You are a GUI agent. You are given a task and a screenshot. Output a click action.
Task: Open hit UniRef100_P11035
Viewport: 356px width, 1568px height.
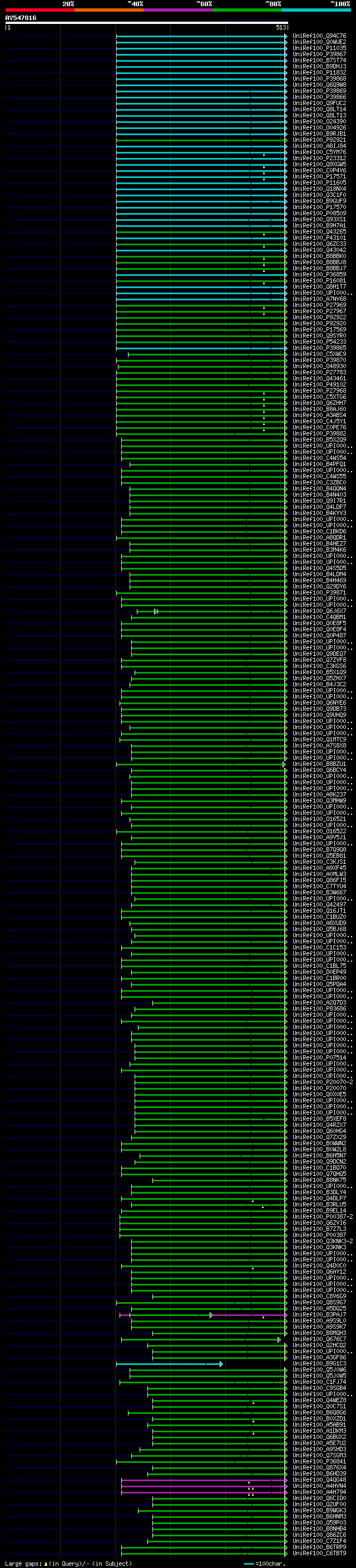(x=319, y=48)
